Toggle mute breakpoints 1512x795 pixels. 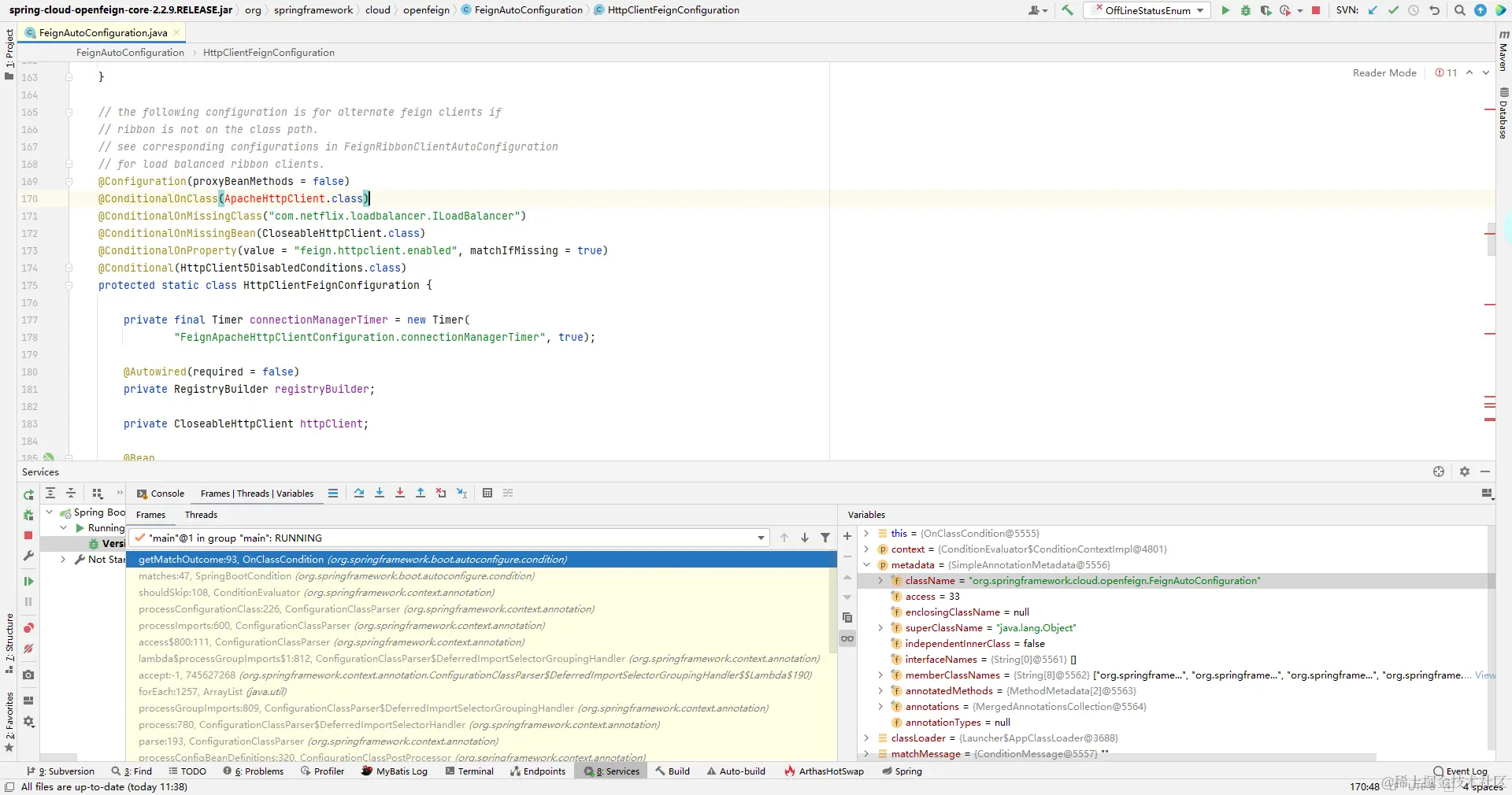tap(28, 649)
